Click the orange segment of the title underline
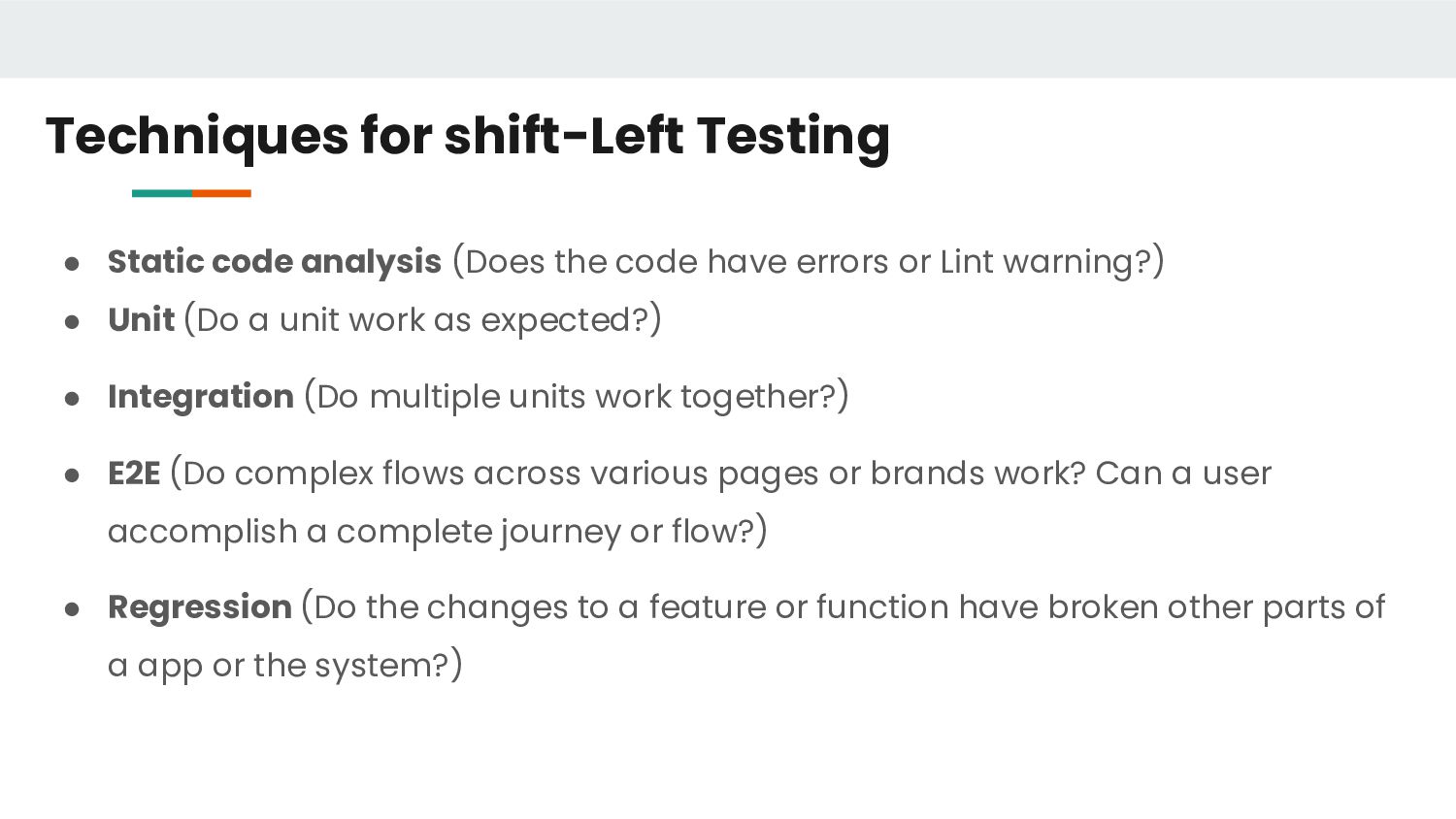The height and width of the screenshot is (819, 1456). point(221,193)
